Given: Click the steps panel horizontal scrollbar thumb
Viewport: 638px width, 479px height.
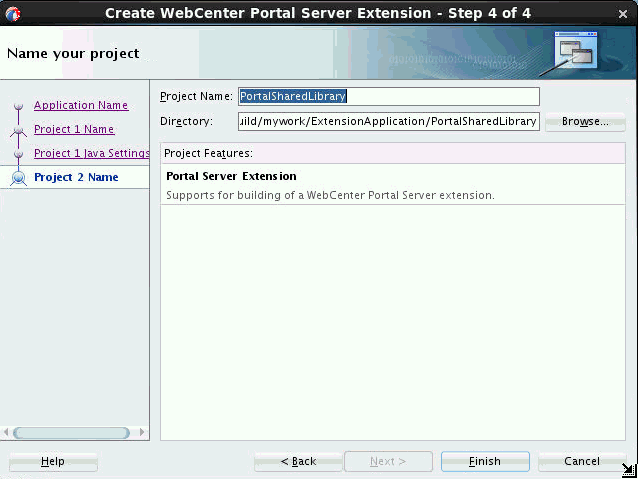Looking at the screenshot, I should coord(72,433).
